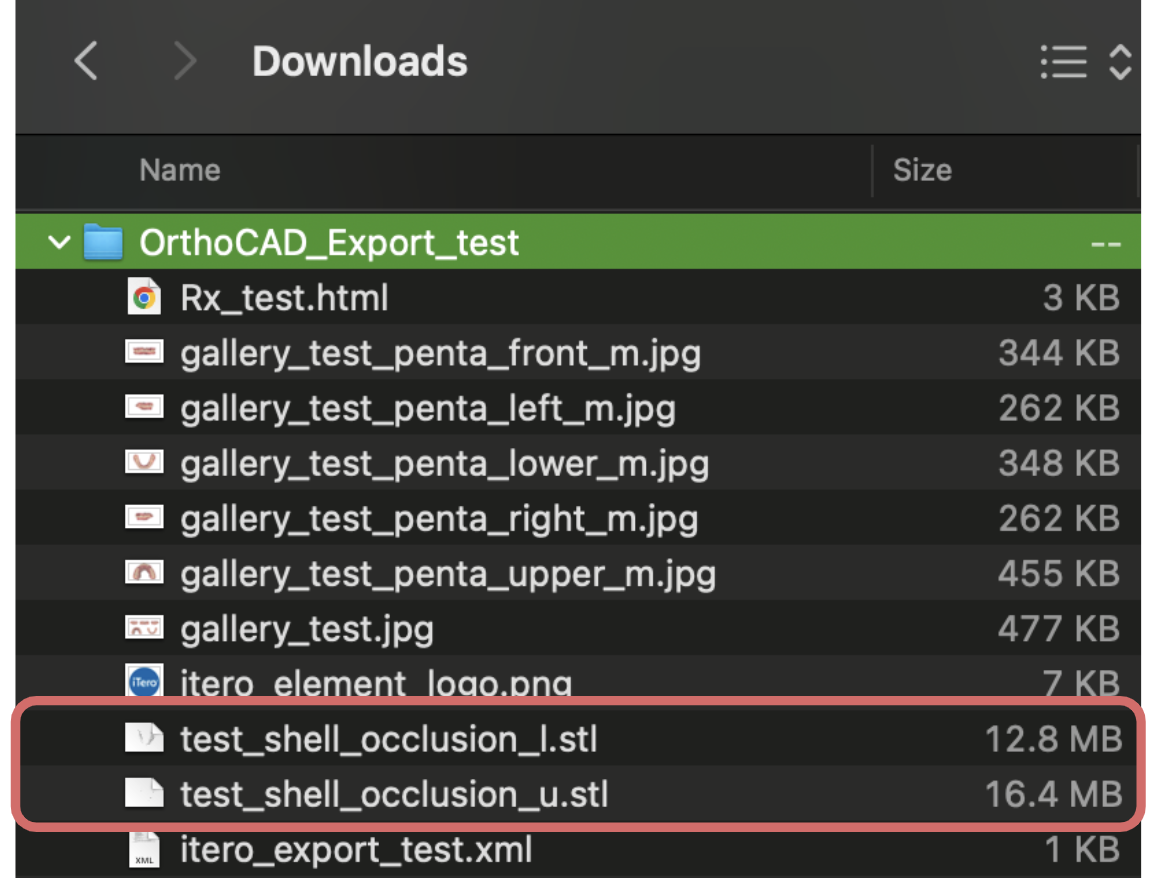Go back with the left arrow
The image size is (1154, 878).
pyautogui.click(x=86, y=60)
